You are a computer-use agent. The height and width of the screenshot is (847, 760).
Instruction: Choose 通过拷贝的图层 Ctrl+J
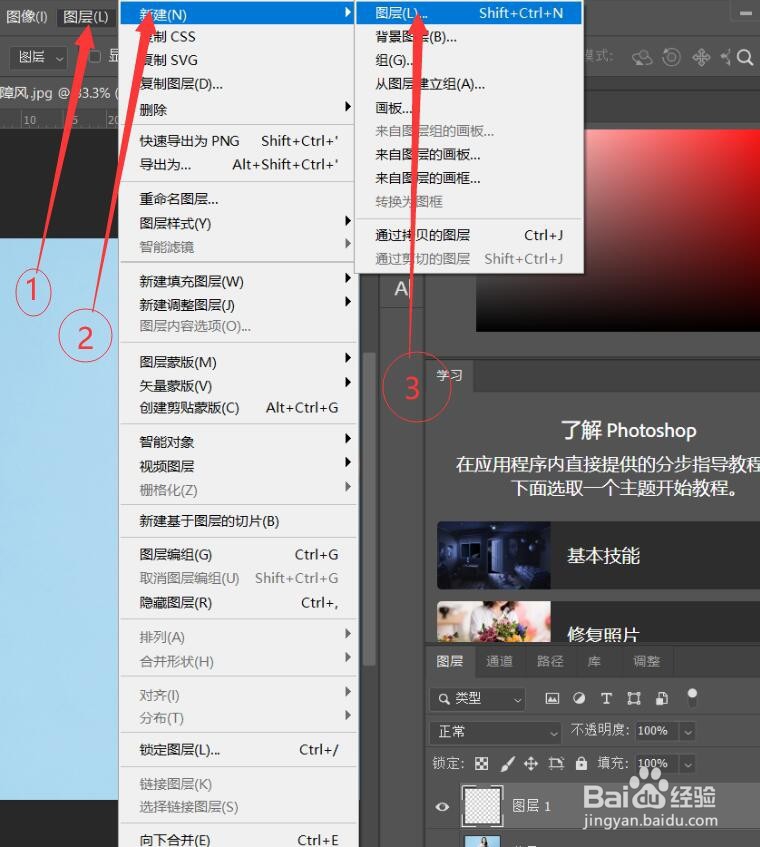(x=469, y=235)
